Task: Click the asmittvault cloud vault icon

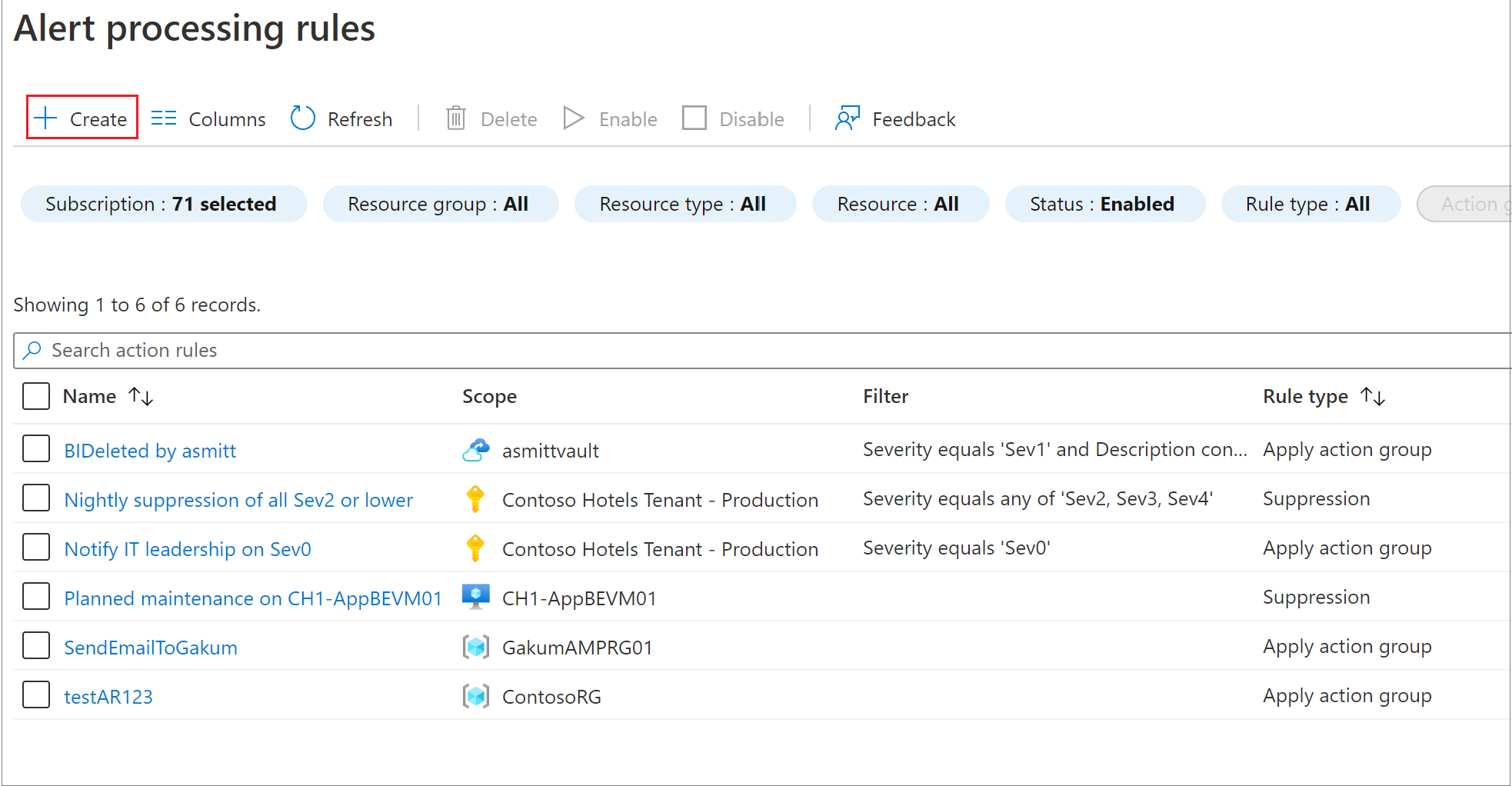Action: click(476, 450)
